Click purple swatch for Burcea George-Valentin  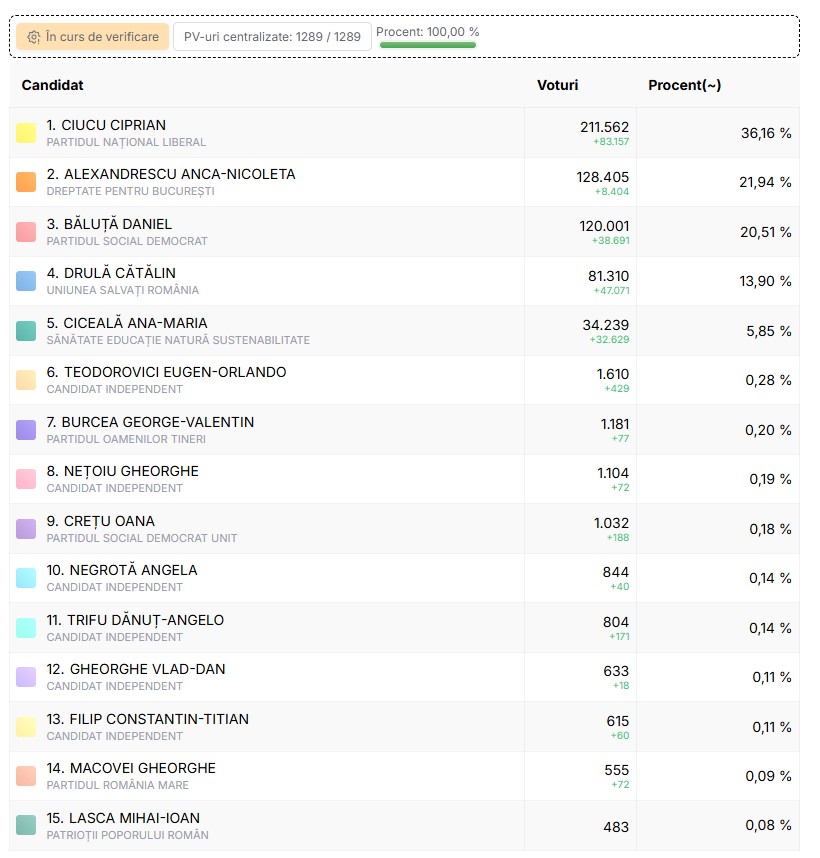click(26, 430)
